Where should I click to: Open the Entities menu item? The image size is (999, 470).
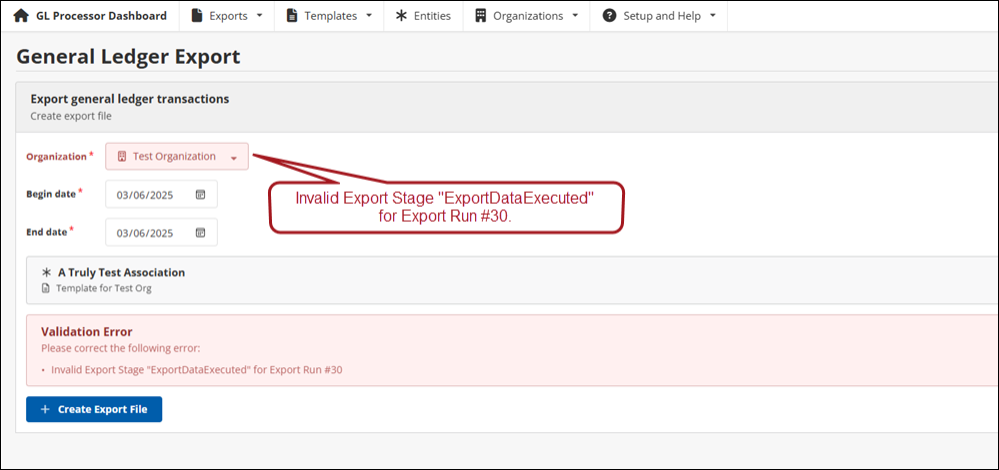coord(431,16)
